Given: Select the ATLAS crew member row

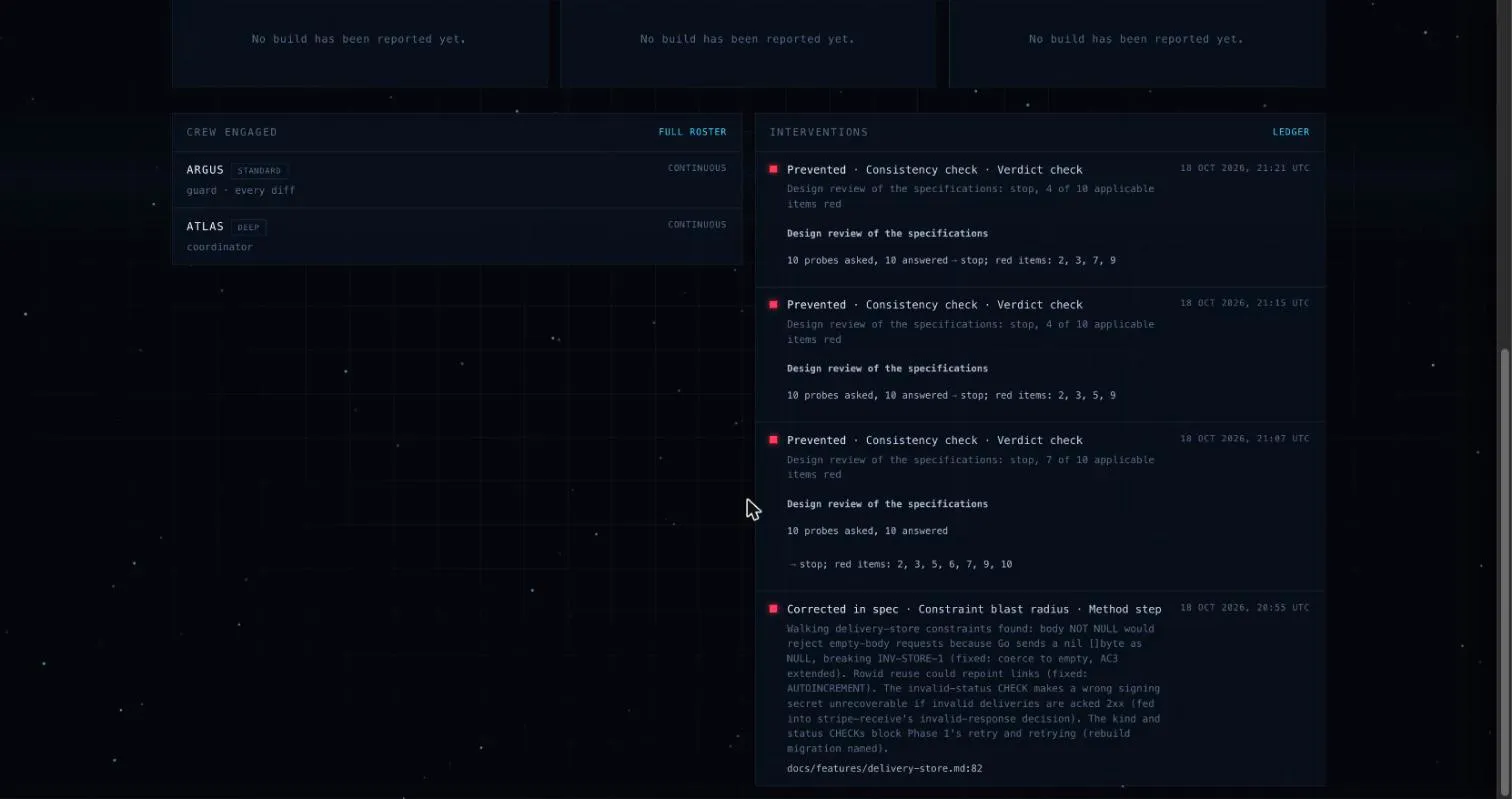Looking at the screenshot, I should [x=457, y=236].
